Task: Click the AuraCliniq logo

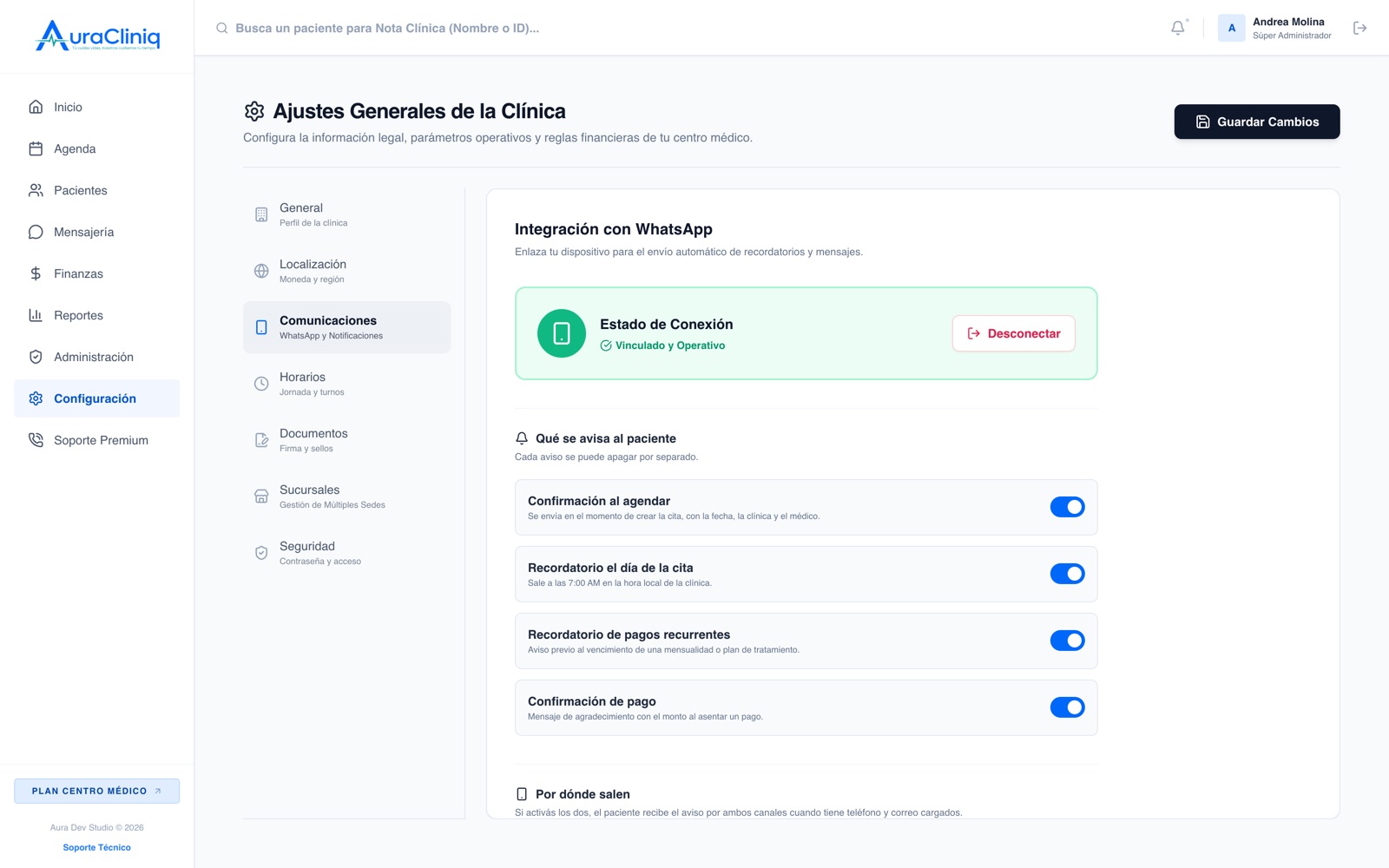Action: coord(97,36)
